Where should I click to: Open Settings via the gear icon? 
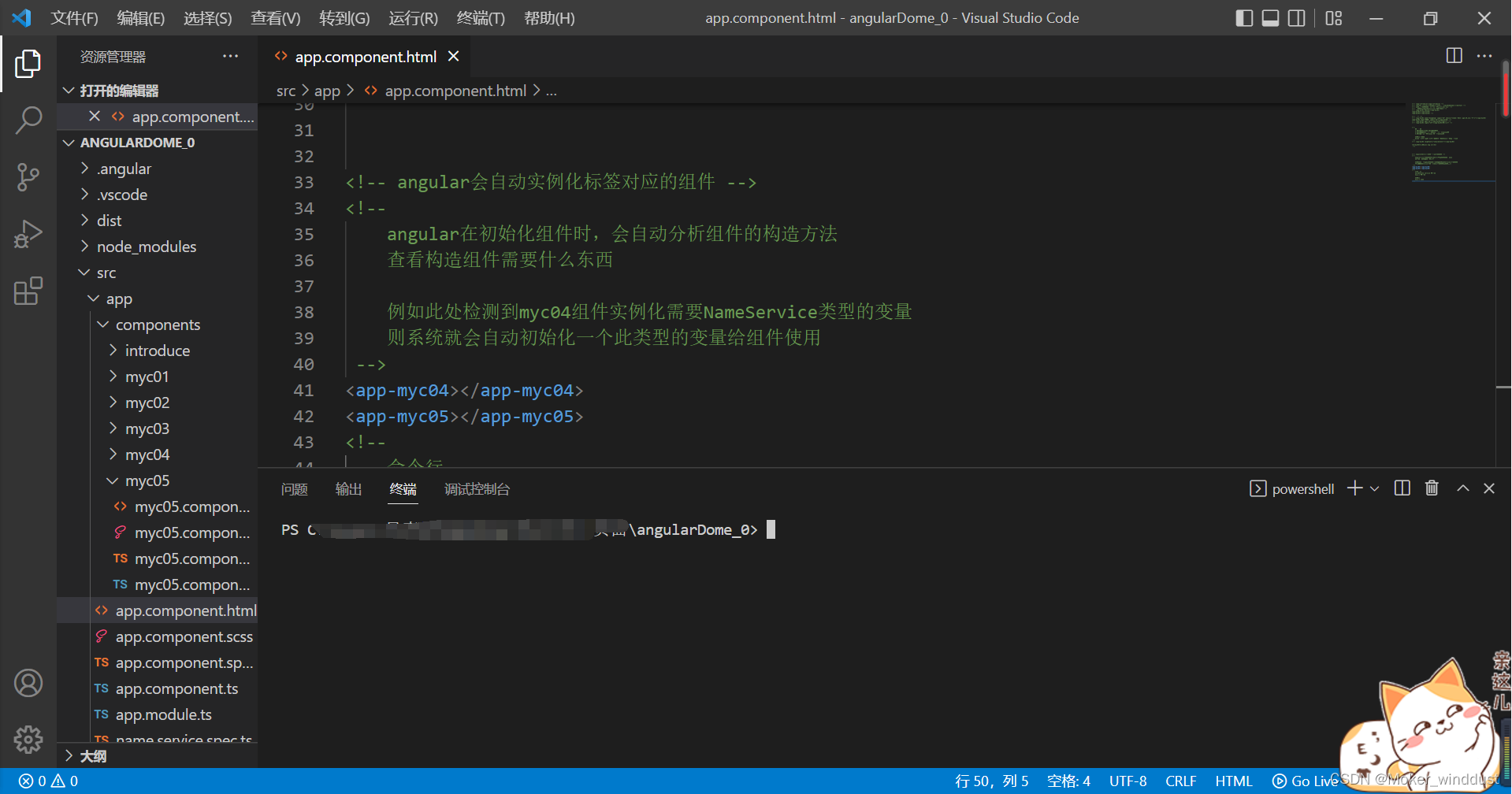[28, 739]
